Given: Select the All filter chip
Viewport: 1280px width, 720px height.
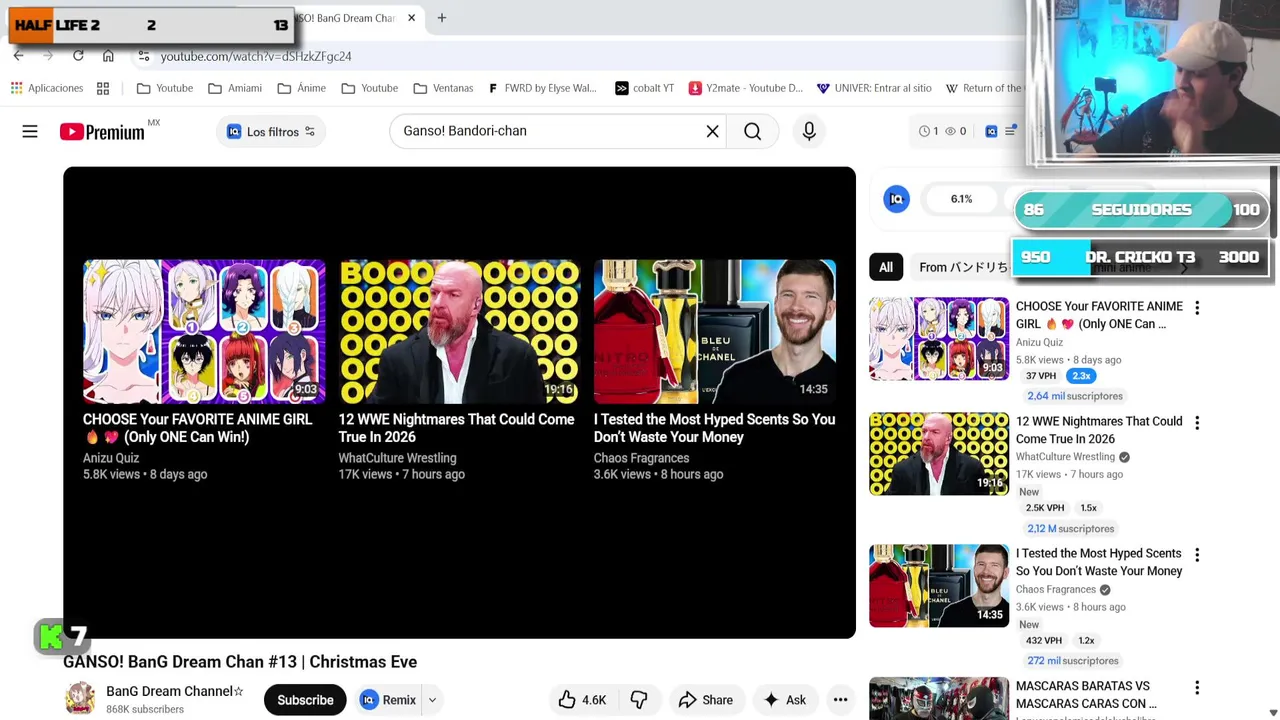Looking at the screenshot, I should point(886,267).
